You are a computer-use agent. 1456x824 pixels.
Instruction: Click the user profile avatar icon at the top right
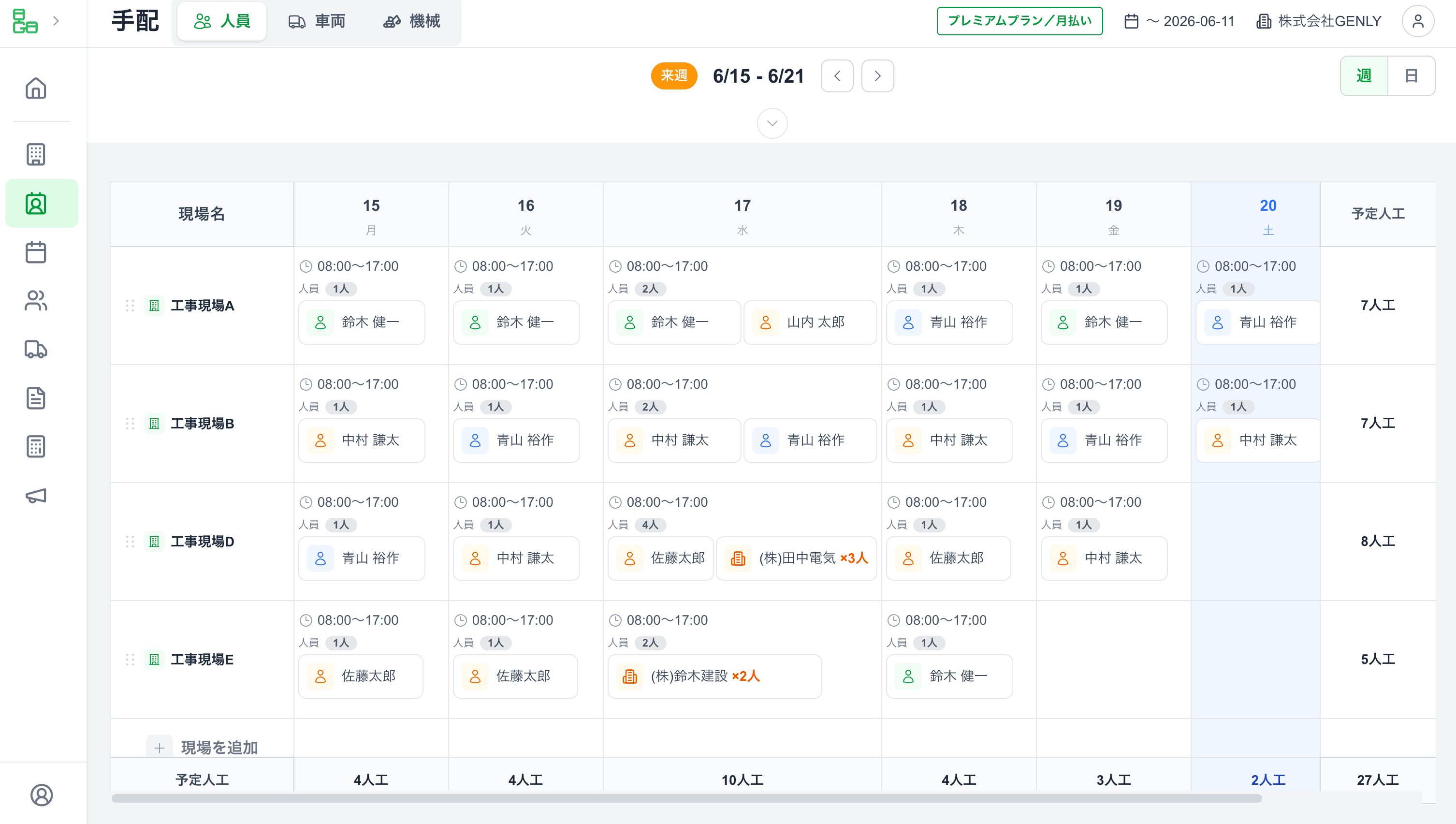click(x=1417, y=21)
